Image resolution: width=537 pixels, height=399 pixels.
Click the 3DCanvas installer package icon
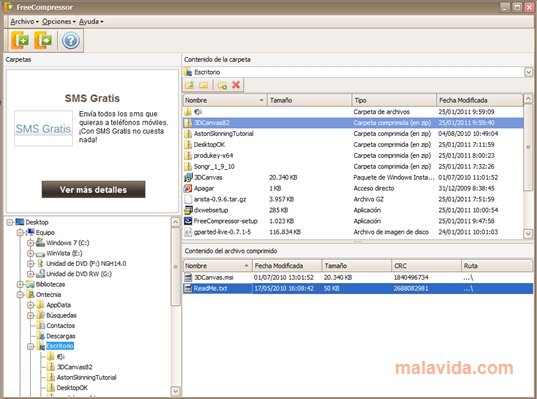(x=188, y=177)
